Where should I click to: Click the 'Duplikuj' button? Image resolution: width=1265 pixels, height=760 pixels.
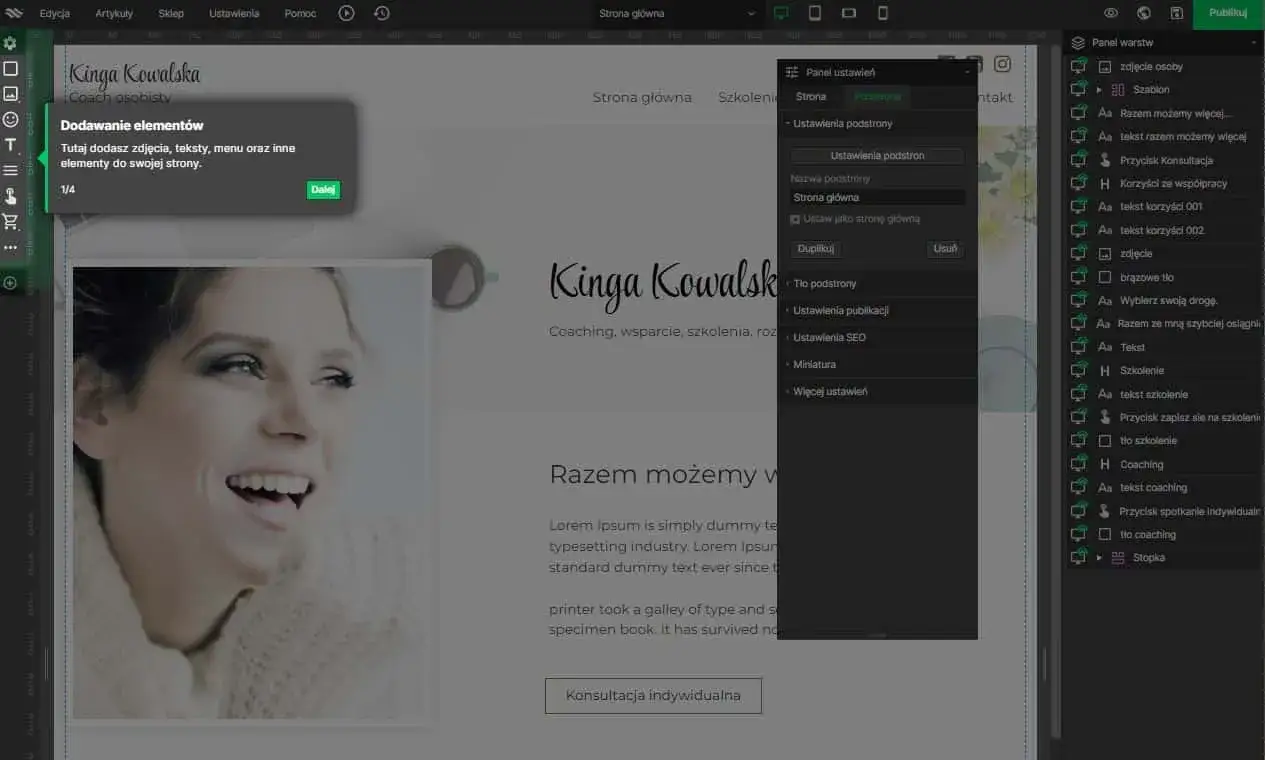815,248
